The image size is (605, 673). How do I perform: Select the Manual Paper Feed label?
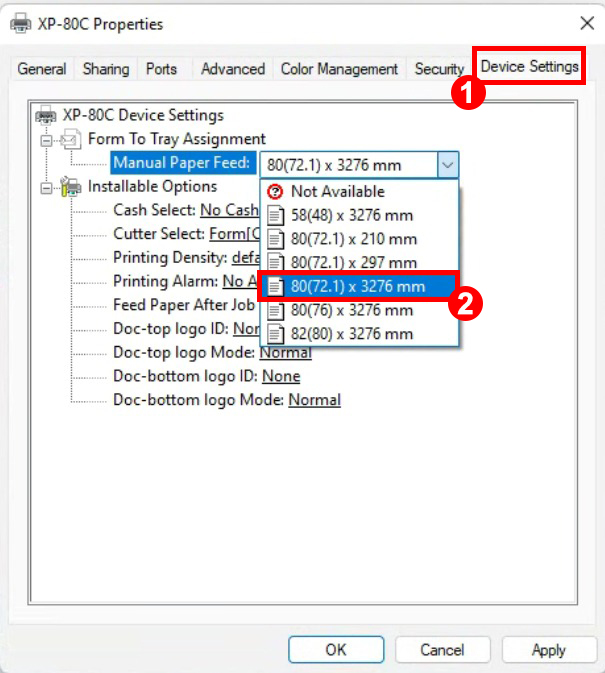182,163
